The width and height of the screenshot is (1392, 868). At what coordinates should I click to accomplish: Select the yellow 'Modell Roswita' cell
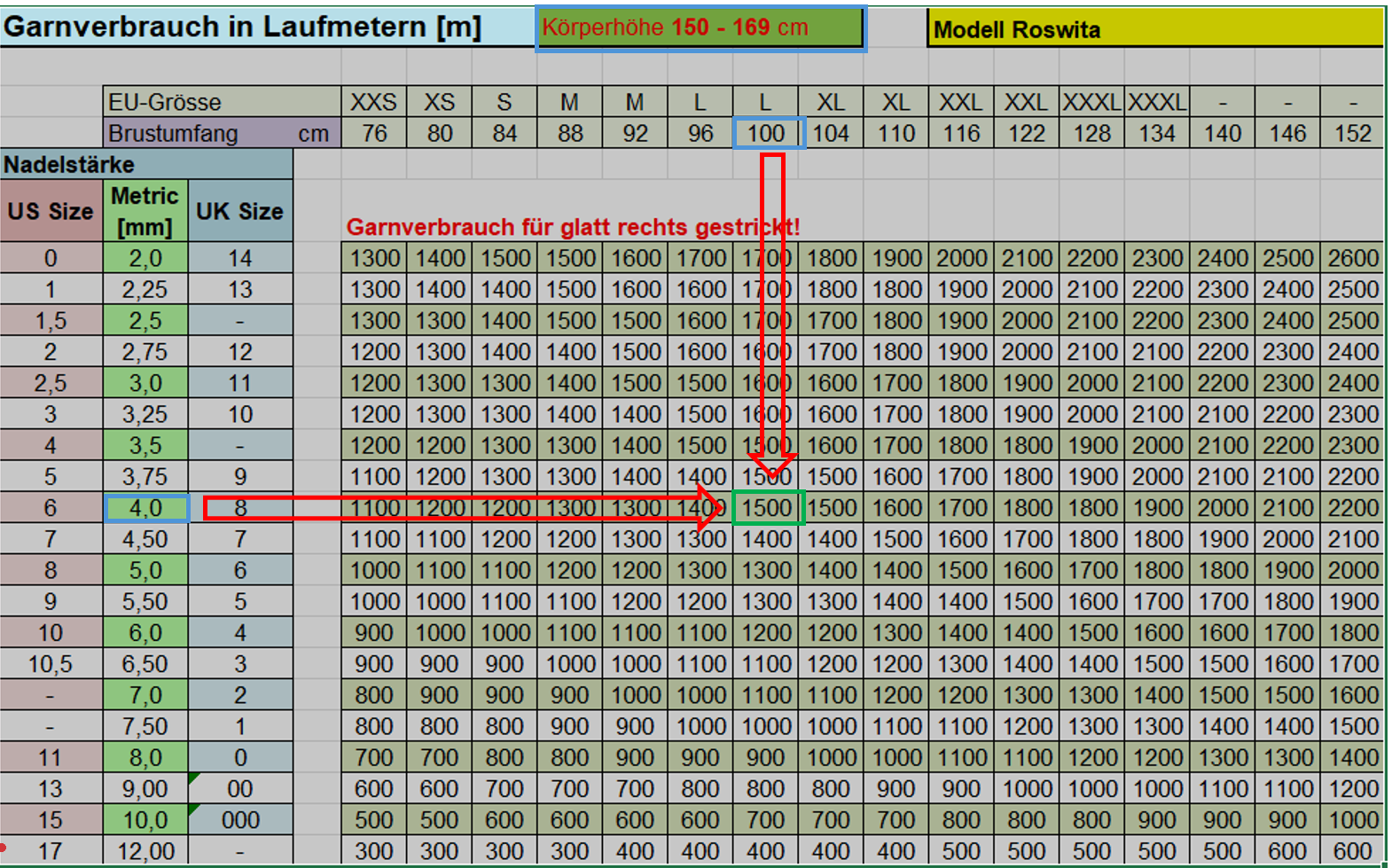(x=1153, y=30)
